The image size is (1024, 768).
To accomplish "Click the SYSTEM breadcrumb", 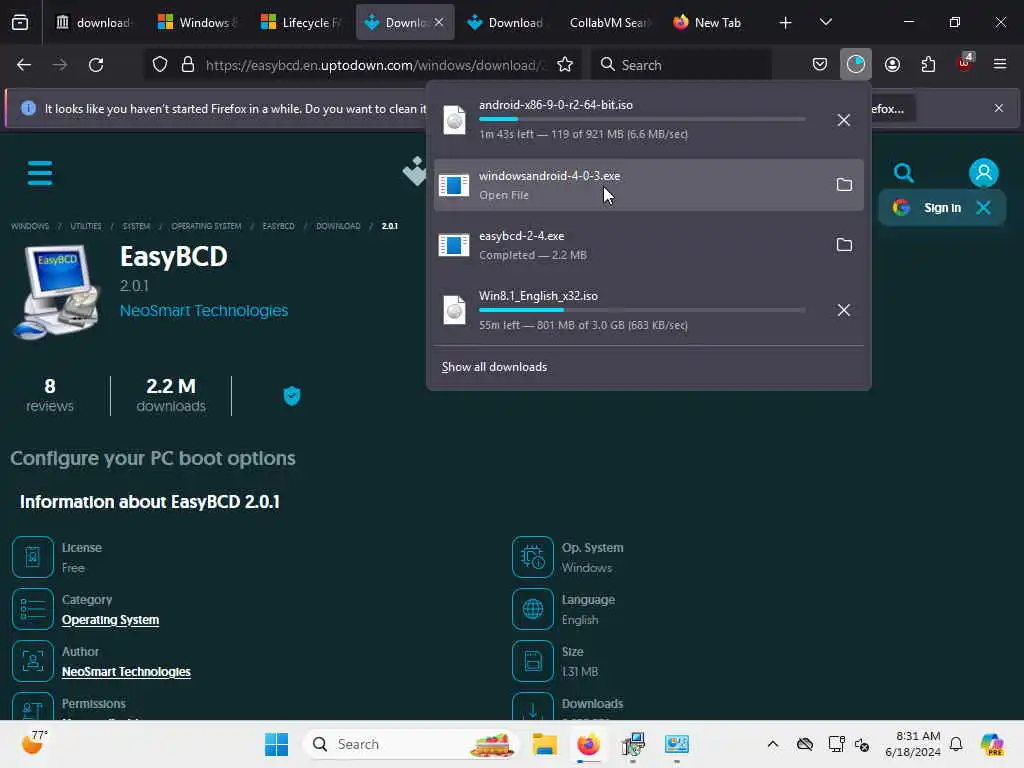I will [x=136, y=226].
